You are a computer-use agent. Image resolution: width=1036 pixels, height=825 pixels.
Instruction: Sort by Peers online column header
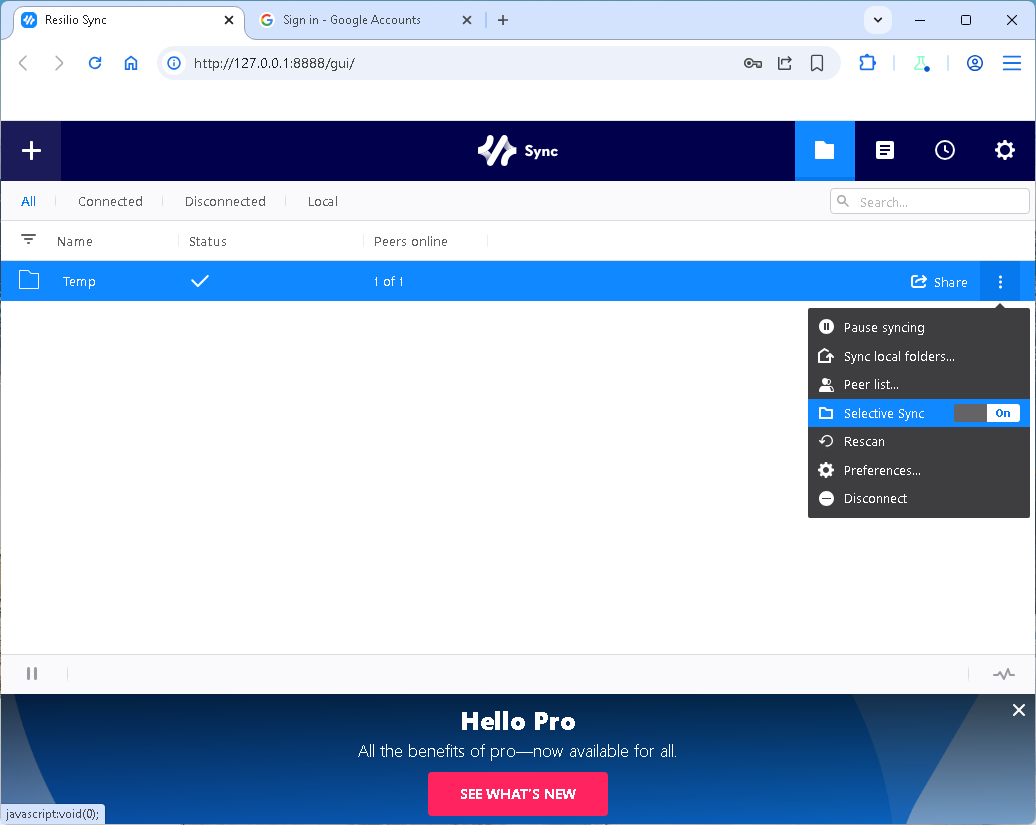(x=410, y=242)
